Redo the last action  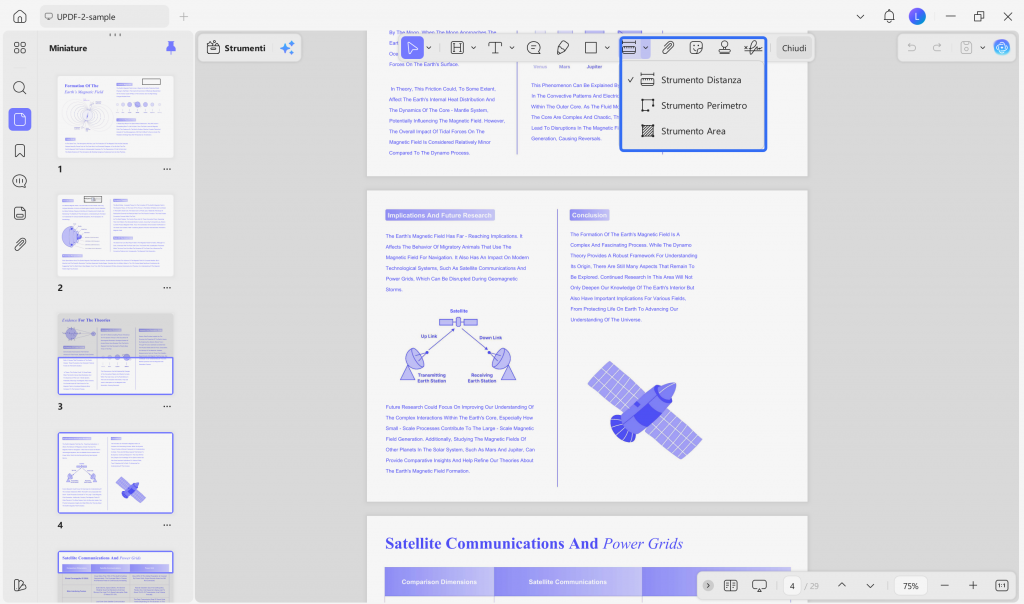click(x=937, y=48)
